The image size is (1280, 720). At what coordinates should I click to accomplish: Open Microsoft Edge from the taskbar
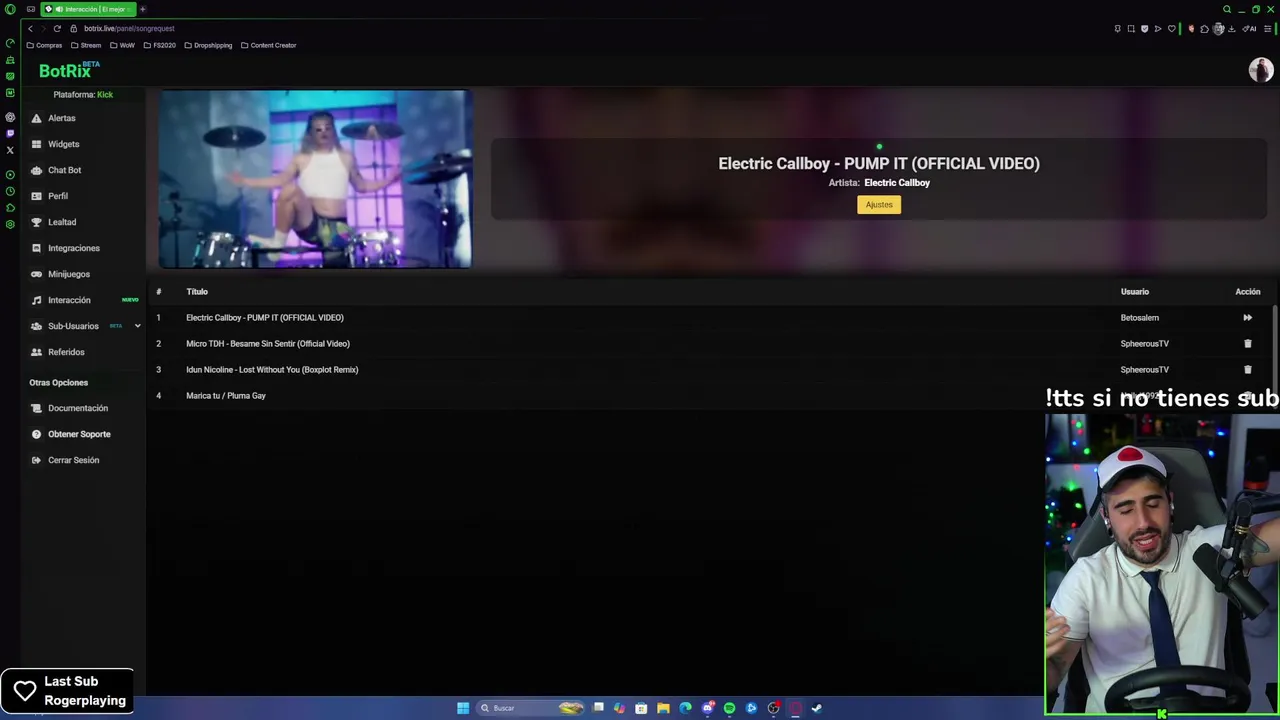click(x=685, y=708)
